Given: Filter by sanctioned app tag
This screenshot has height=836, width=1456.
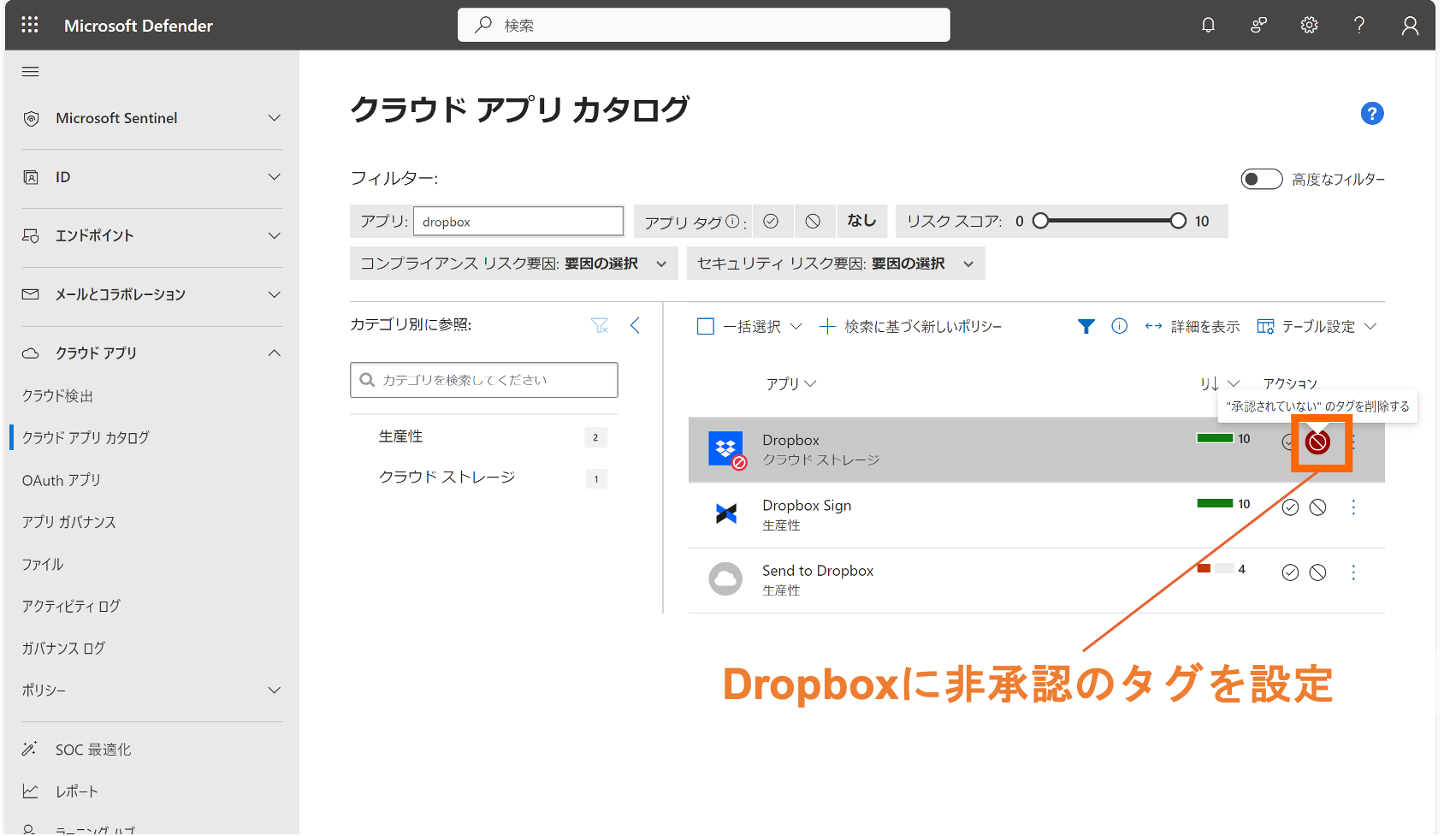Looking at the screenshot, I should pyautogui.click(x=771, y=221).
